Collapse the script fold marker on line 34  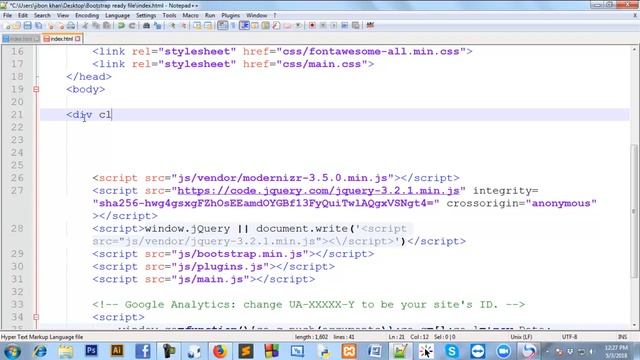[36, 317]
